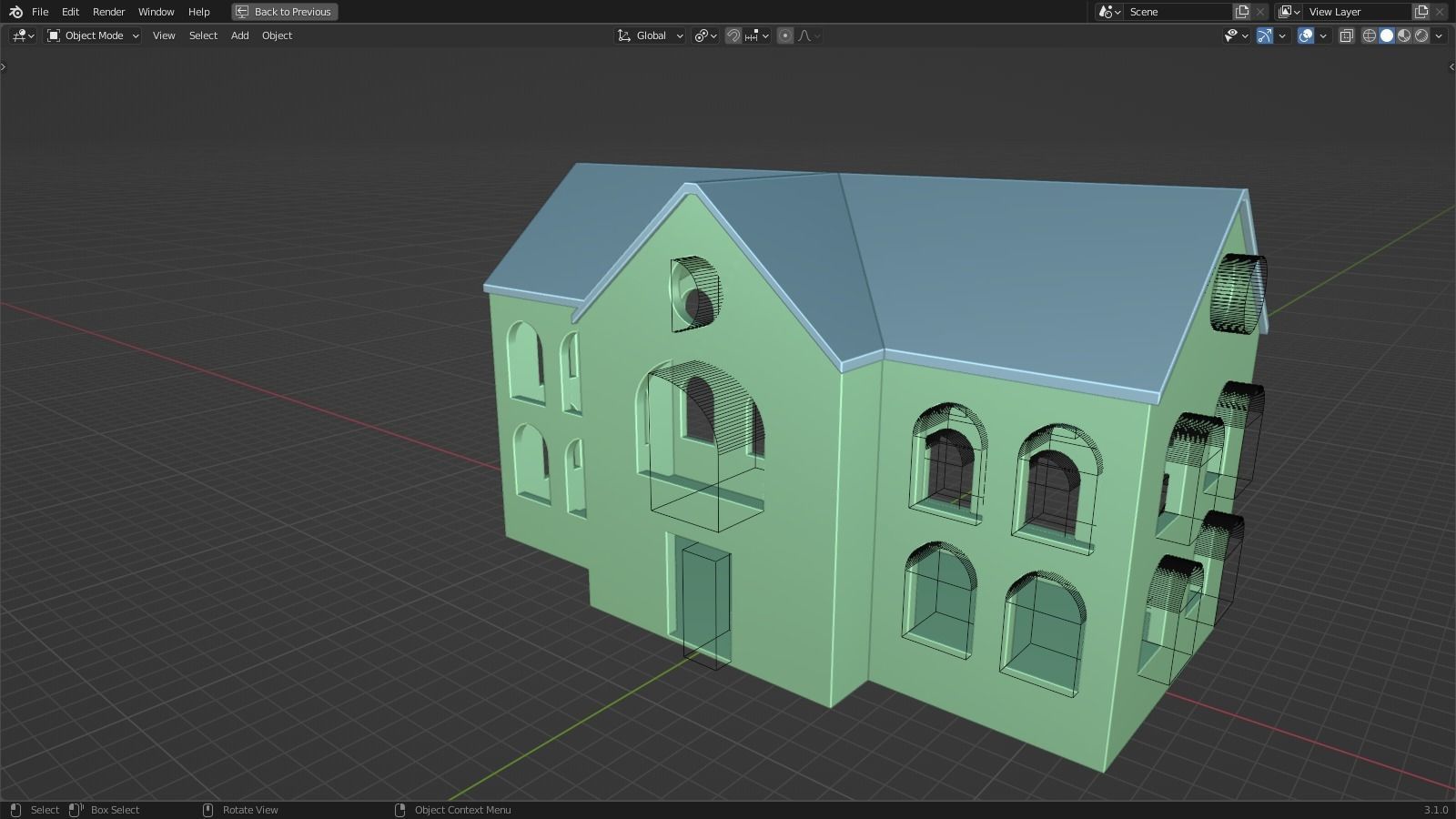Open the Global transform orientation dropdown
Viewport: 1456px width, 819px height.
click(x=650, y=35)
